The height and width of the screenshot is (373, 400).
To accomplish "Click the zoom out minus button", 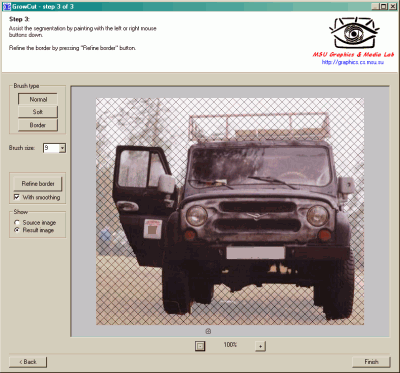I will tap(200, 346).
